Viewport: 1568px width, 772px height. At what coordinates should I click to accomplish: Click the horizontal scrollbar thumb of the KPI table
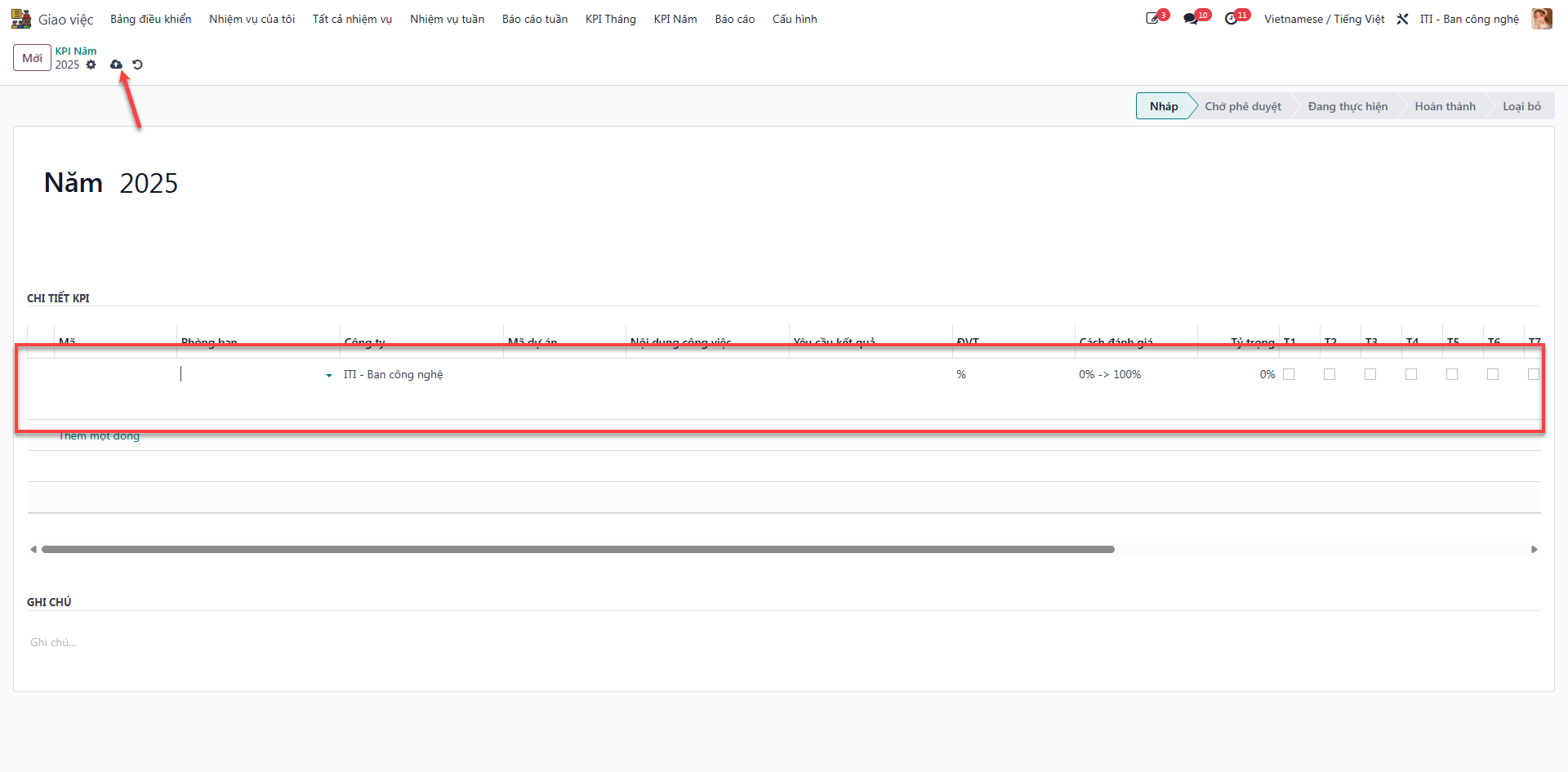(x=578, y=550)
